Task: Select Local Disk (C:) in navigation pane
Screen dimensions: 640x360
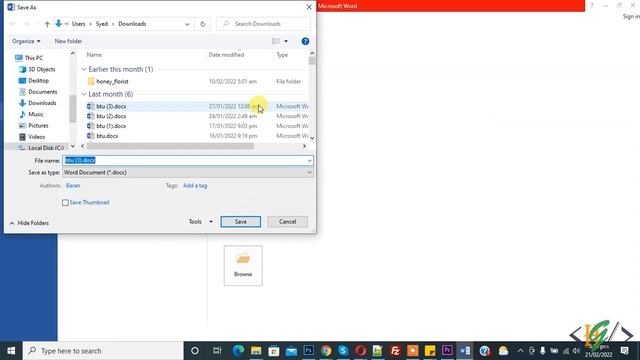Action: pos(41,148)
